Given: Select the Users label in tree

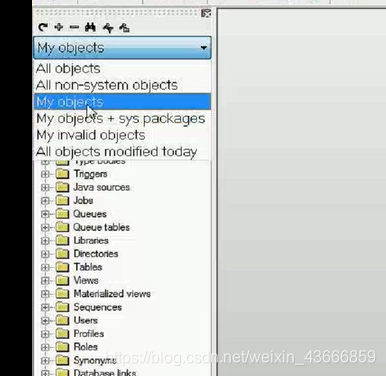Looking at the screenshot, I should 86,321.
